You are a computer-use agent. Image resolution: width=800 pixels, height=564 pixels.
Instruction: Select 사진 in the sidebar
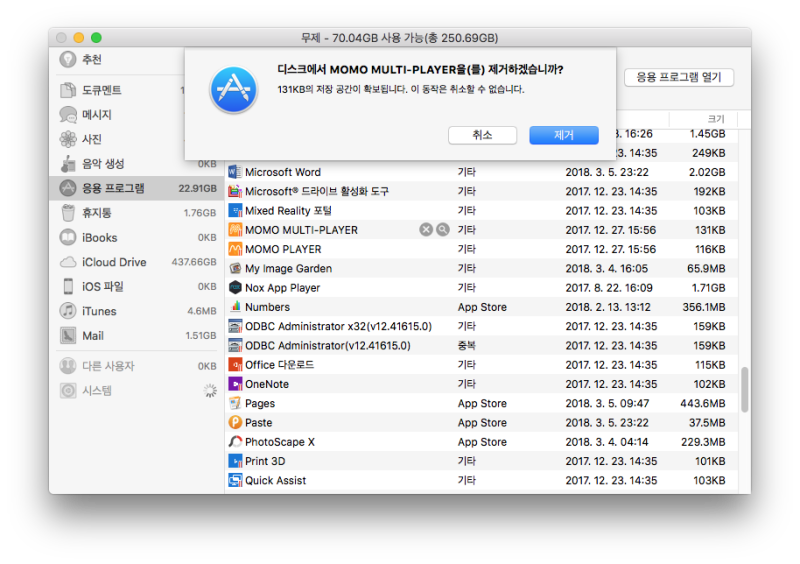136,139
